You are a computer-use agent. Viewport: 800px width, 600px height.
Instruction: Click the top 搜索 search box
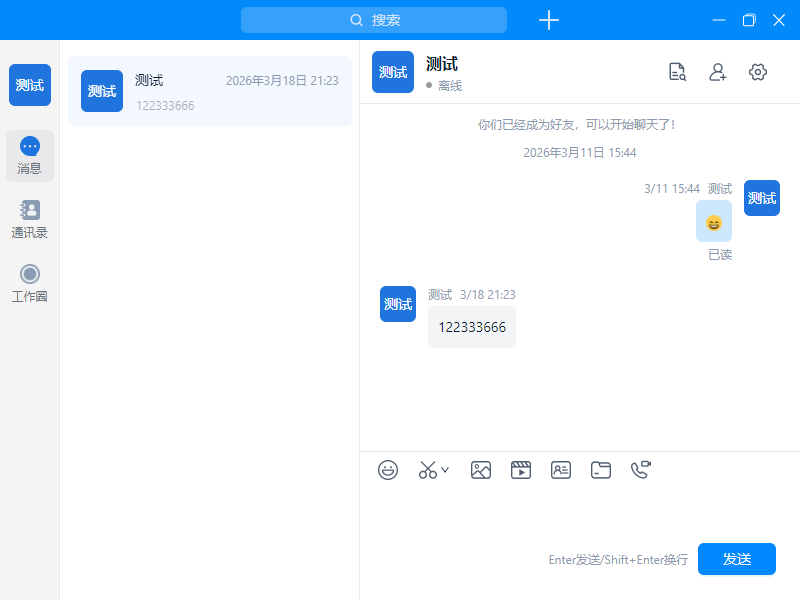tap(374, 20)
